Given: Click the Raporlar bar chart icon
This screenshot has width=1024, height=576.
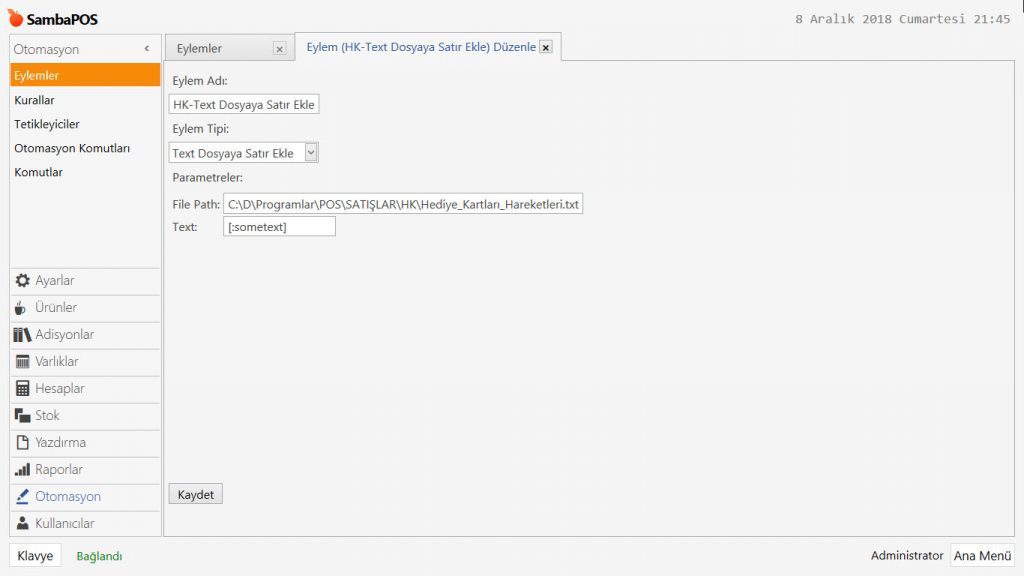Looking at the screenshot, I should coord(22,470).
